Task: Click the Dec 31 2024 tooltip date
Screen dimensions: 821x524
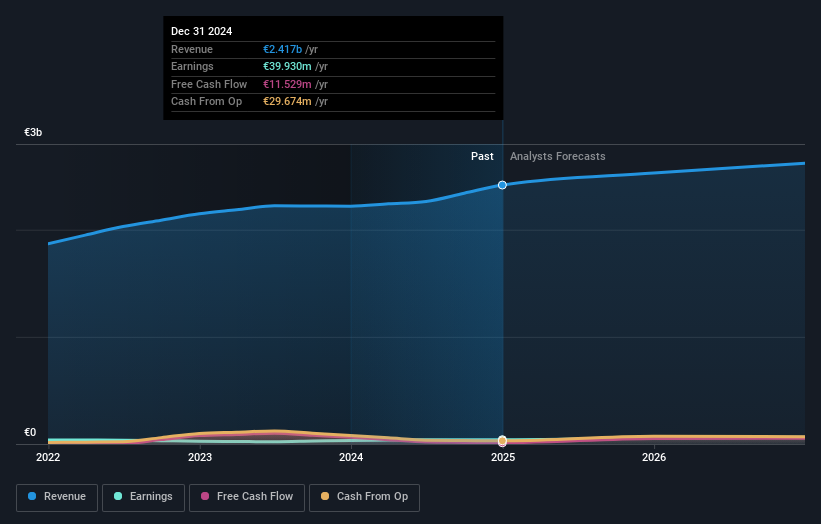Action: 202,31
